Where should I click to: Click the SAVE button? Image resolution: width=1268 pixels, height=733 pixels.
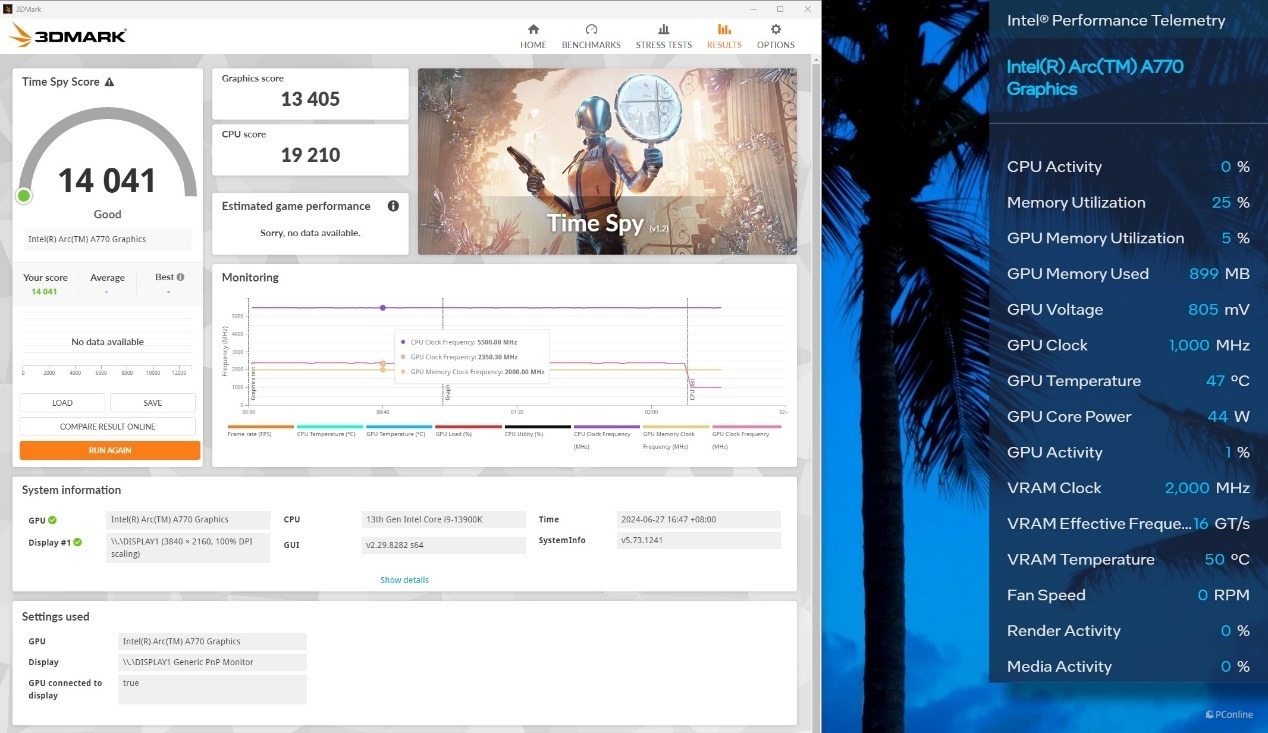click(153, 403)
